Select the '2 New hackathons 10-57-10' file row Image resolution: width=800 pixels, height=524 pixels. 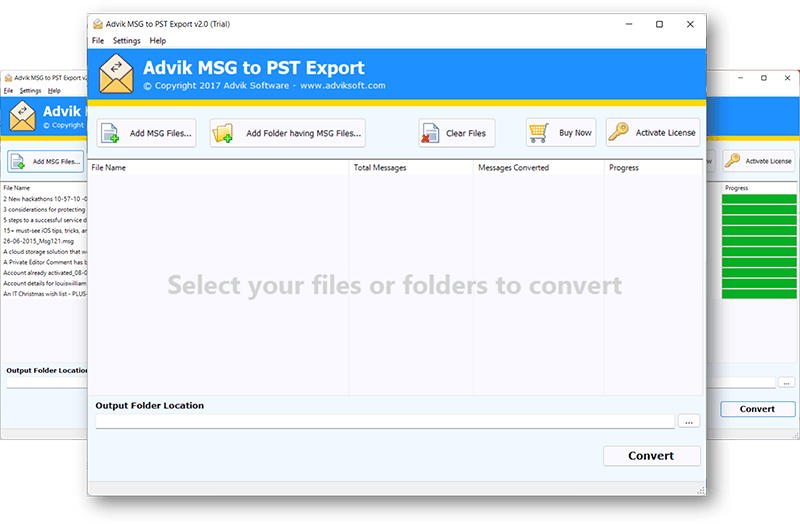pyautogui.click(x=45, y=199)
